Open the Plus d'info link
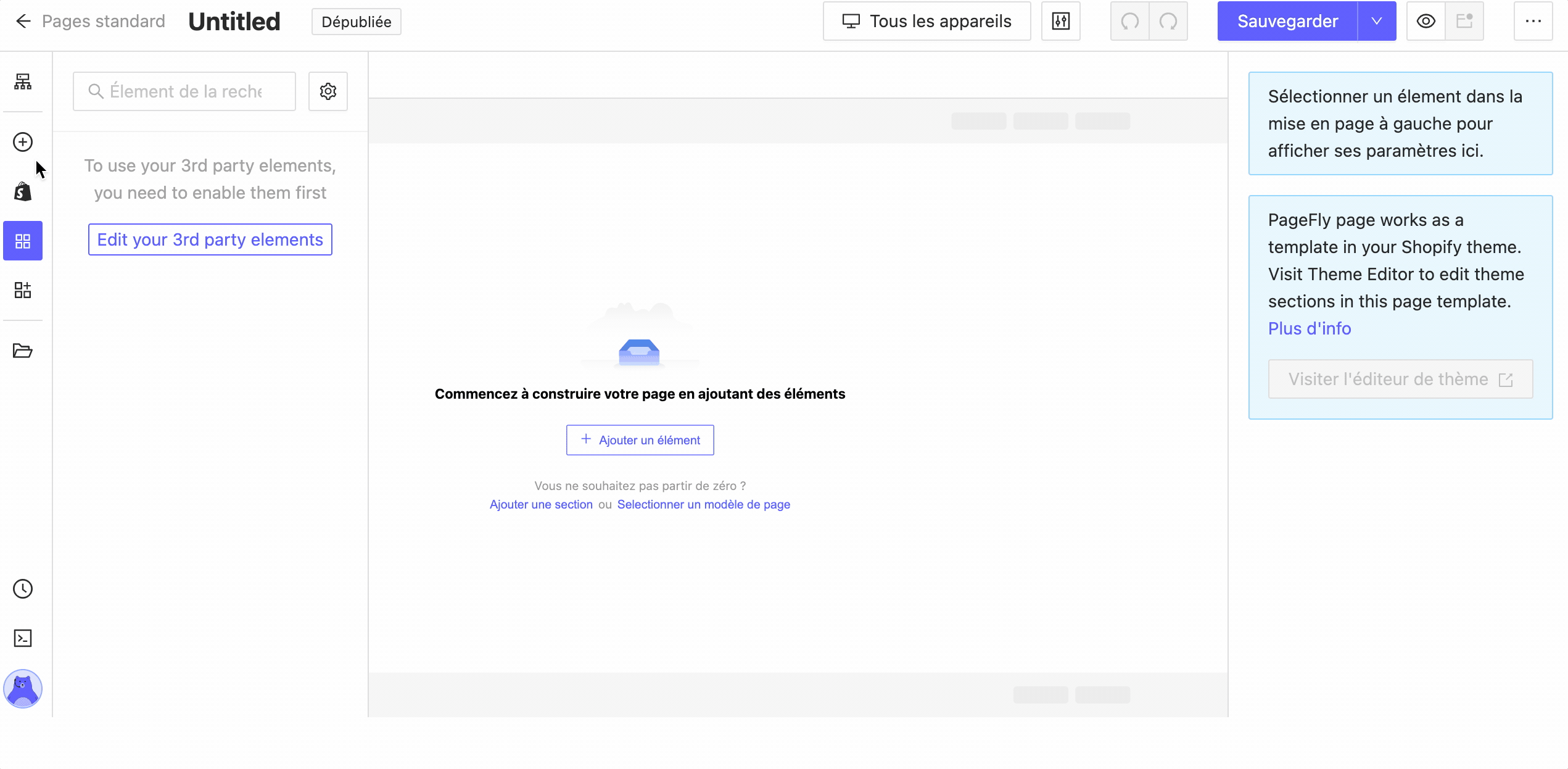Viewport: 1568px width, 769px height. pos(1310,328)
